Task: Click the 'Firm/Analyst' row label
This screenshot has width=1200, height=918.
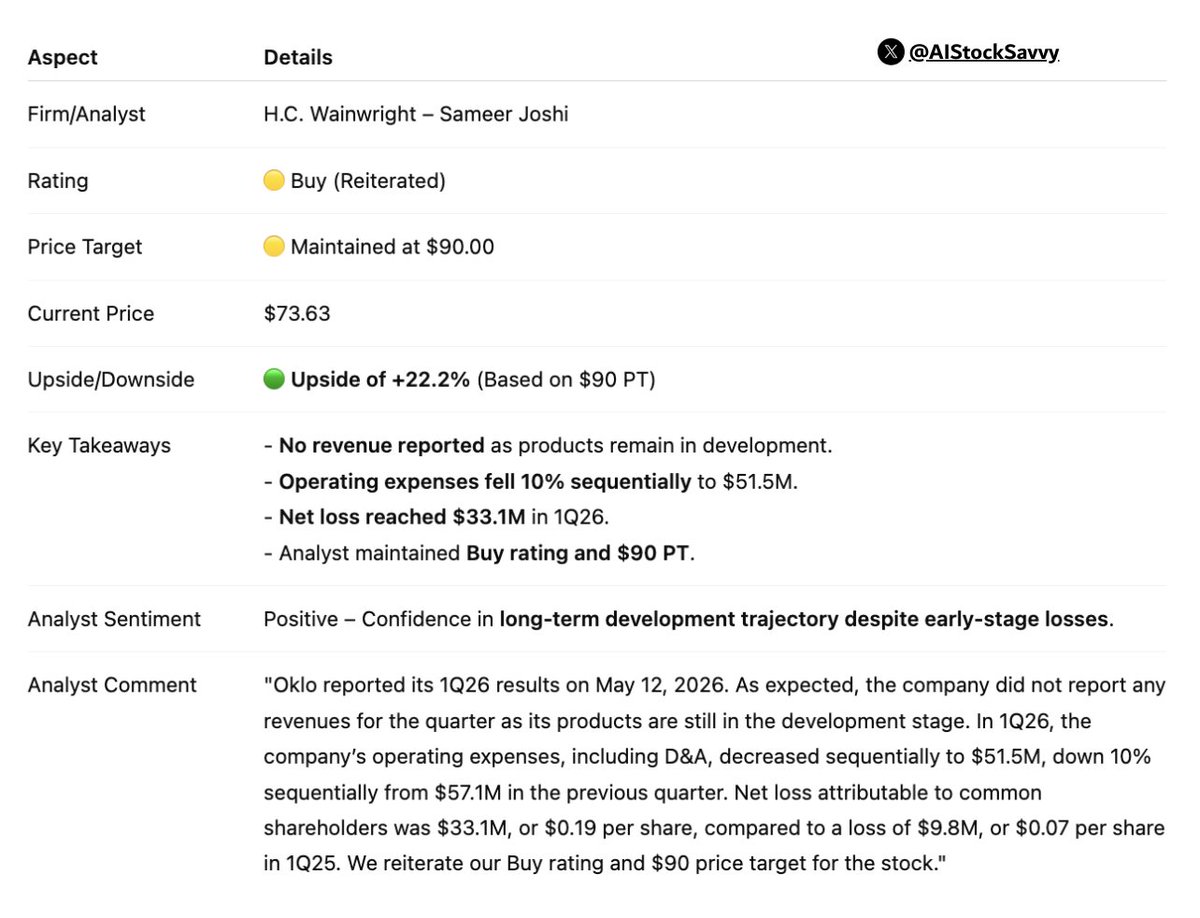Action: (87, 114)
